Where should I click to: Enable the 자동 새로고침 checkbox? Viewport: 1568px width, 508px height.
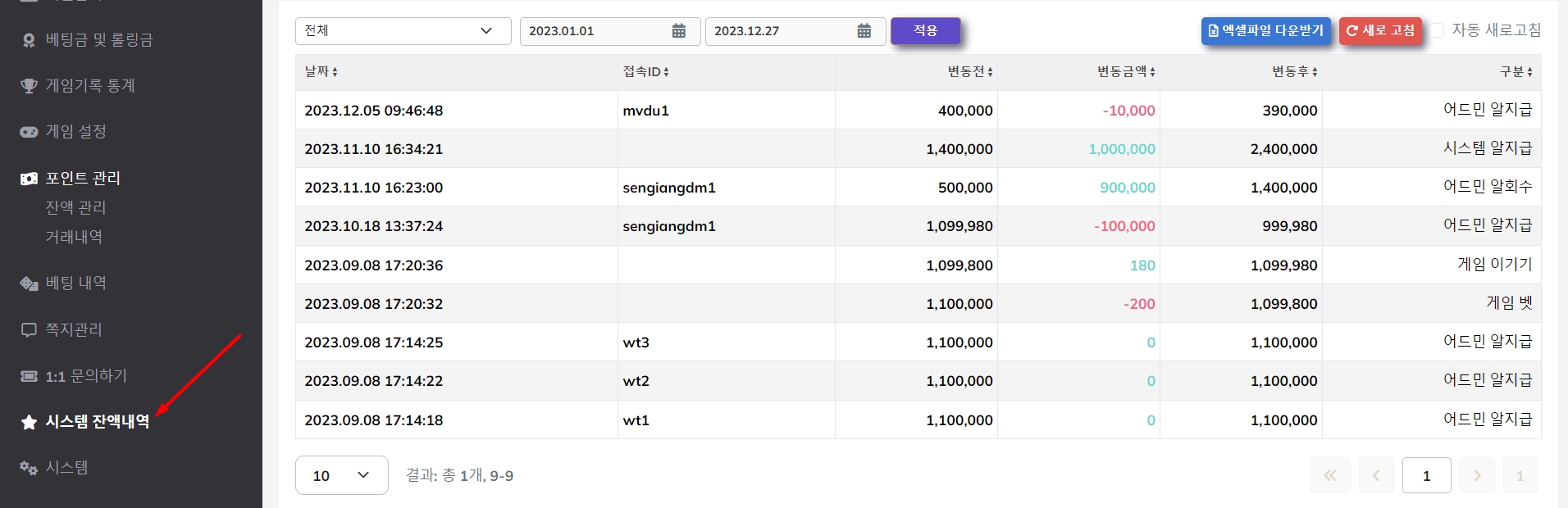(1438, 30)
